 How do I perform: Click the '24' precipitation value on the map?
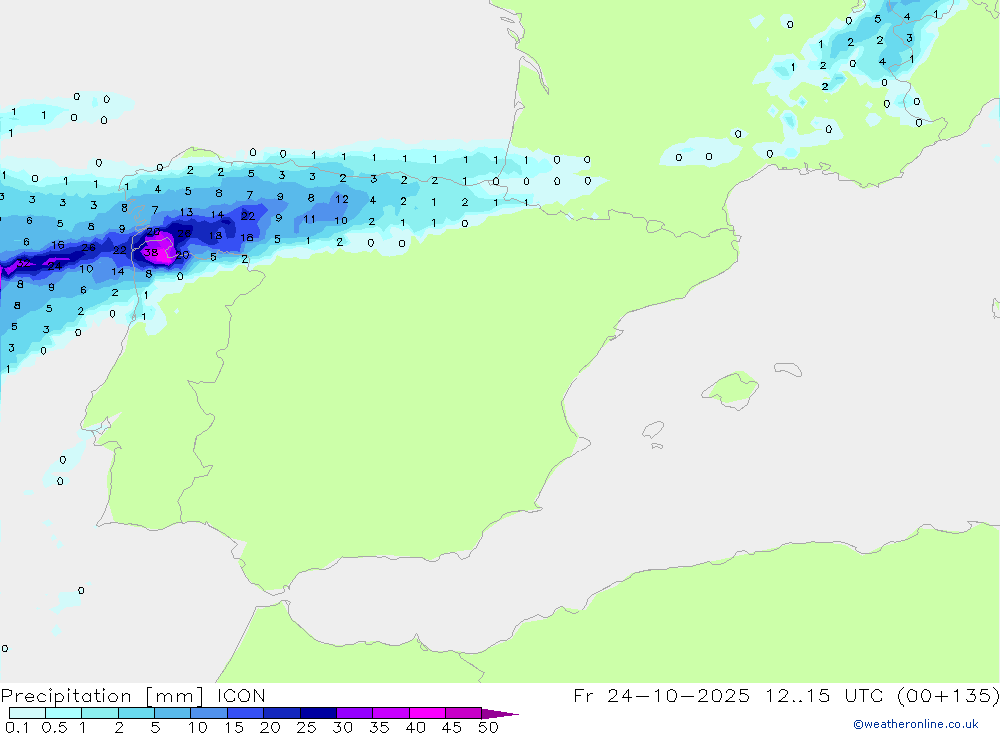coord(54,266)
